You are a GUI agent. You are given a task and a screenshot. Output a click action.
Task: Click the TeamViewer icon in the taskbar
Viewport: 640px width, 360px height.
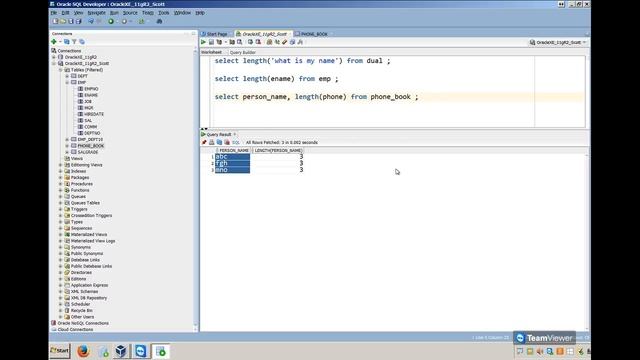[x=140, y=351]
